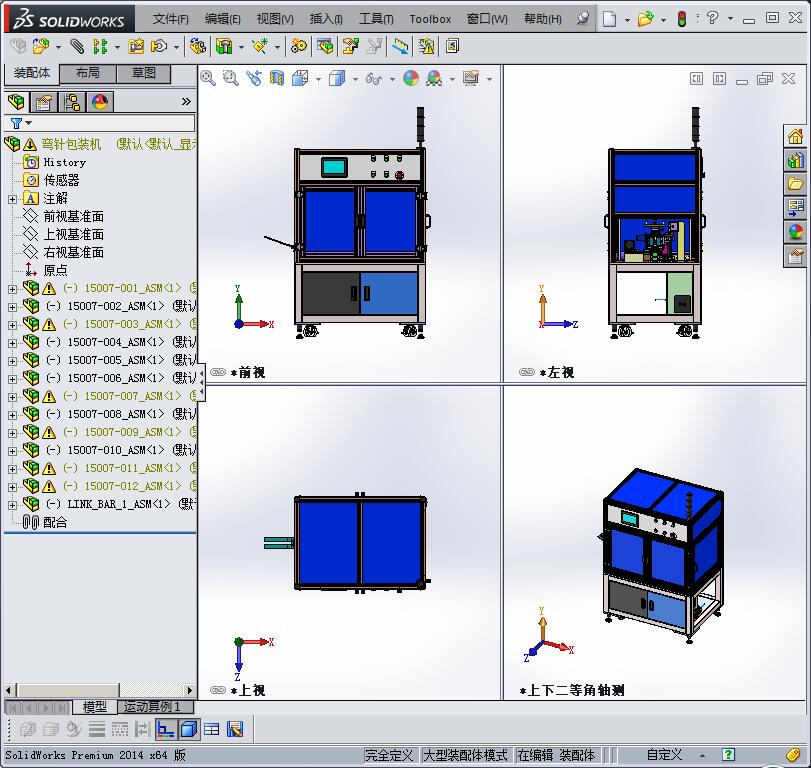Toggle the pressed 3D cube button in bottom toolbar
This screenshot has height=768, width=811.
[188, 730]
